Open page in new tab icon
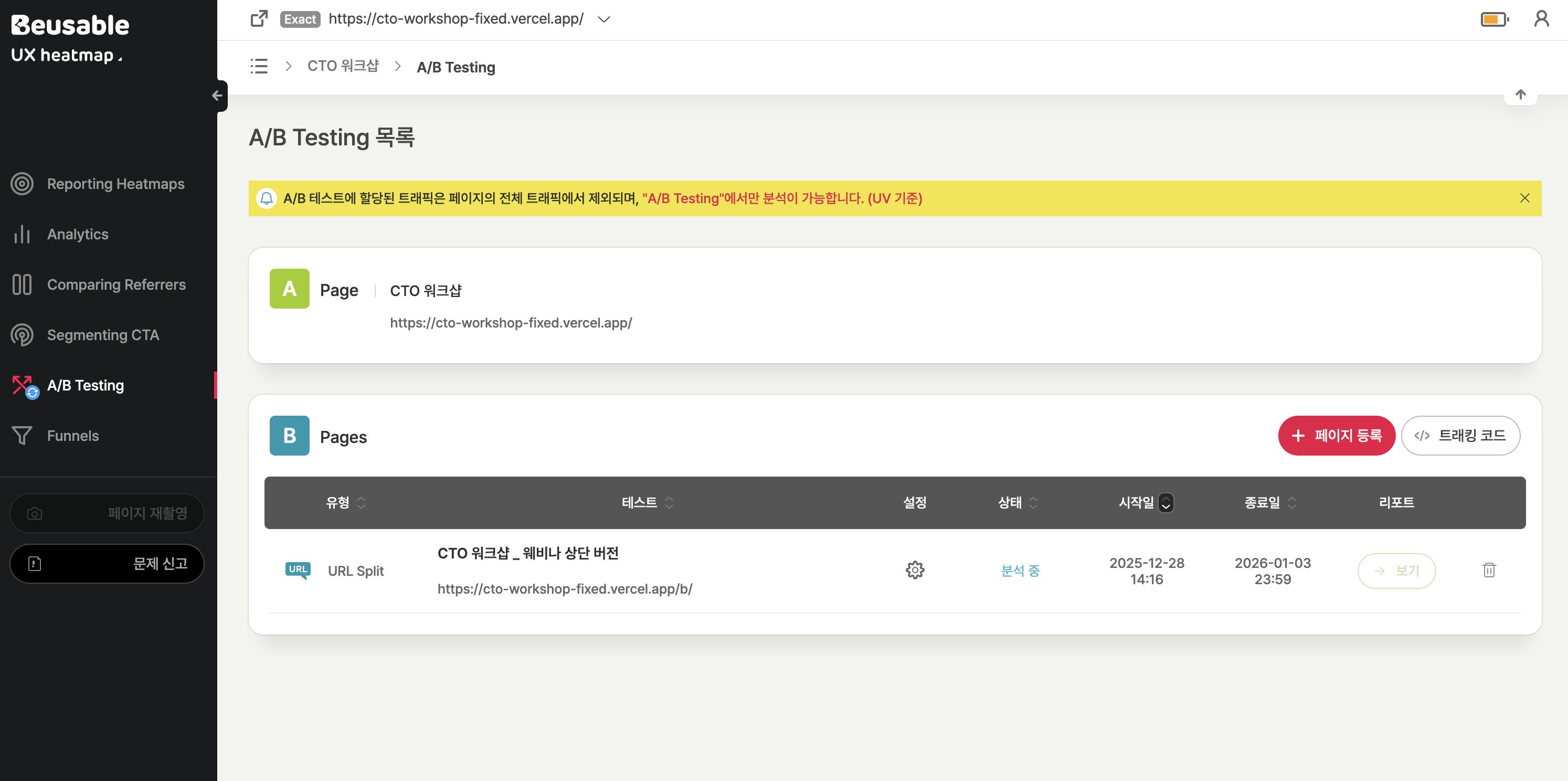Image resolution: width=1568 pixels, height=781 pixels. (259, 19)
